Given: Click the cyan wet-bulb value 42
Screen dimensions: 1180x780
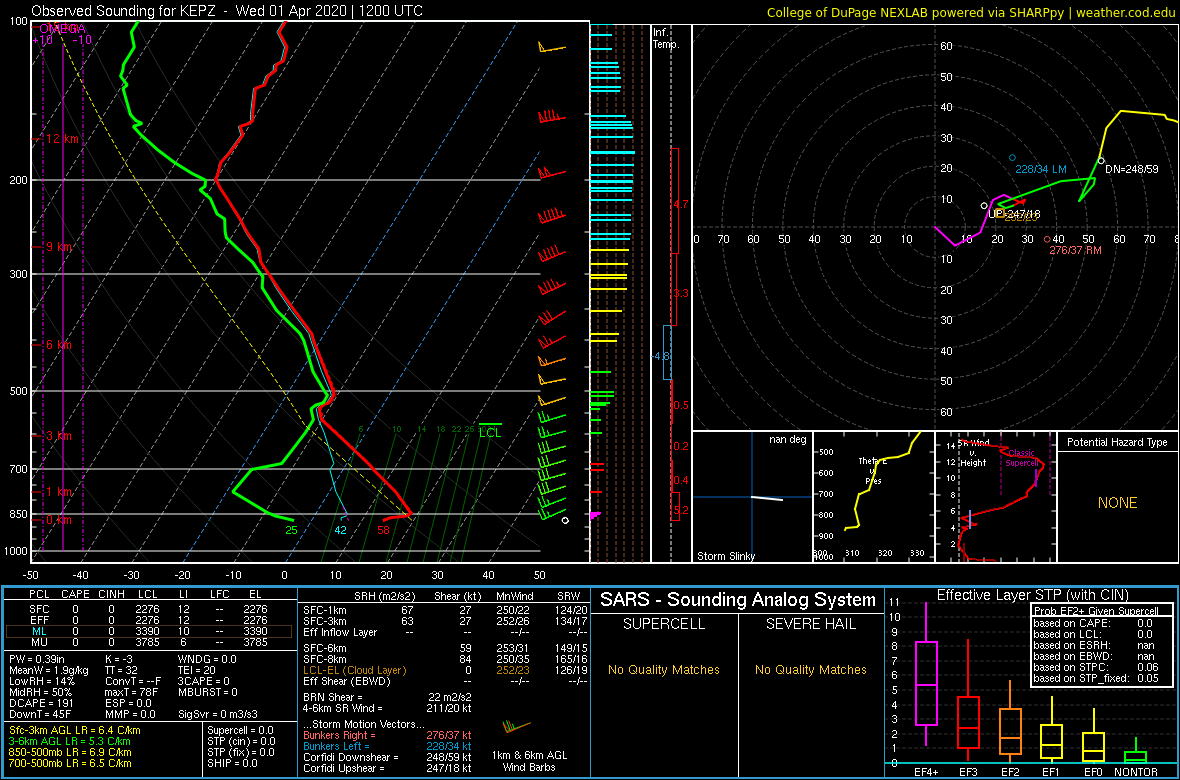Looking at the screenshot, I should click(x=340, y=530).
